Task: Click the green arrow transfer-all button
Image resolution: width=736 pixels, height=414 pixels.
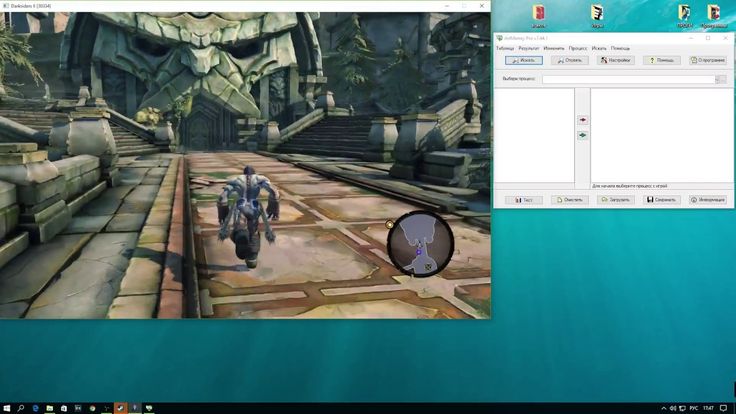Action: click(583, 135)
